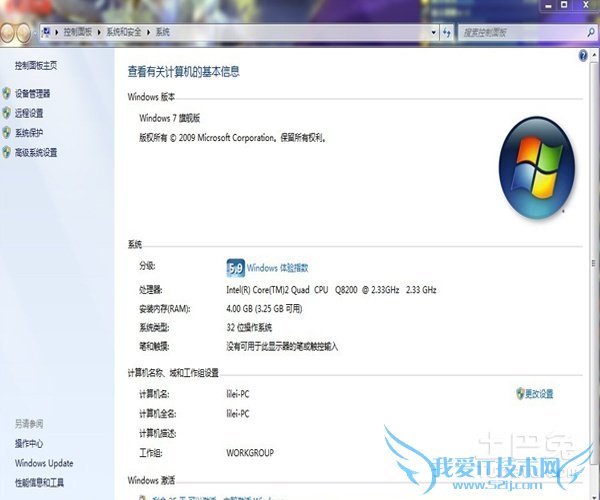Screen dimensions: 600x500
Task: Select 系统 in the breadcrumb
Action: [163, 32]
